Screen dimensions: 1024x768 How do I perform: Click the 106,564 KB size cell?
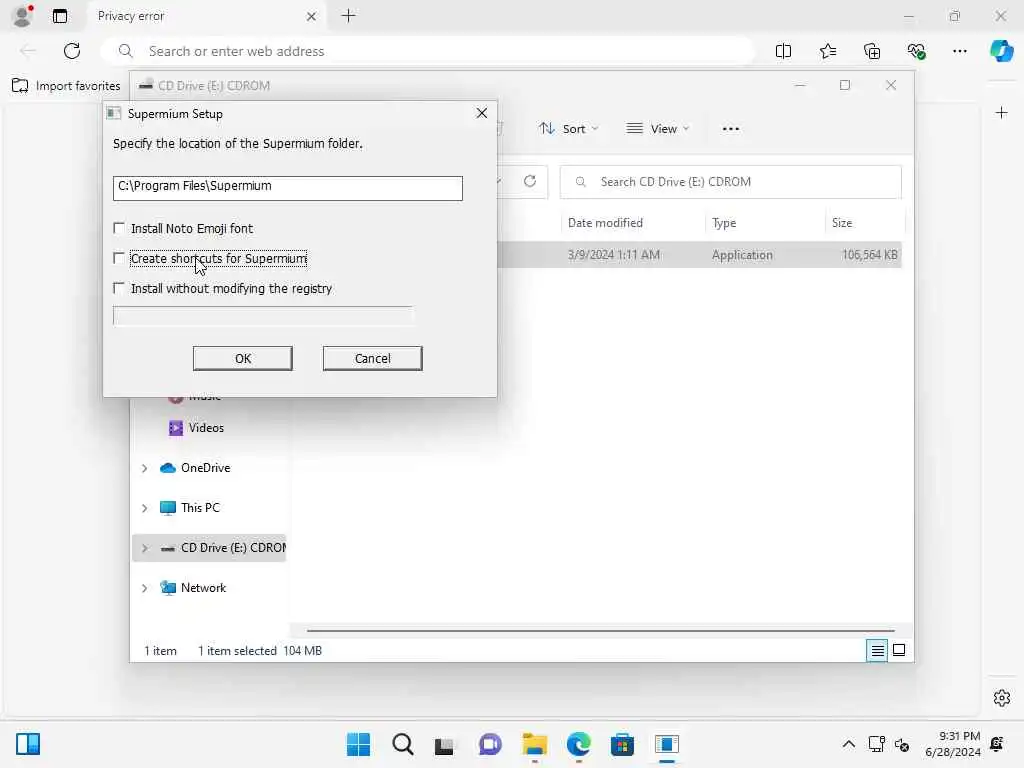click(869, 255)
